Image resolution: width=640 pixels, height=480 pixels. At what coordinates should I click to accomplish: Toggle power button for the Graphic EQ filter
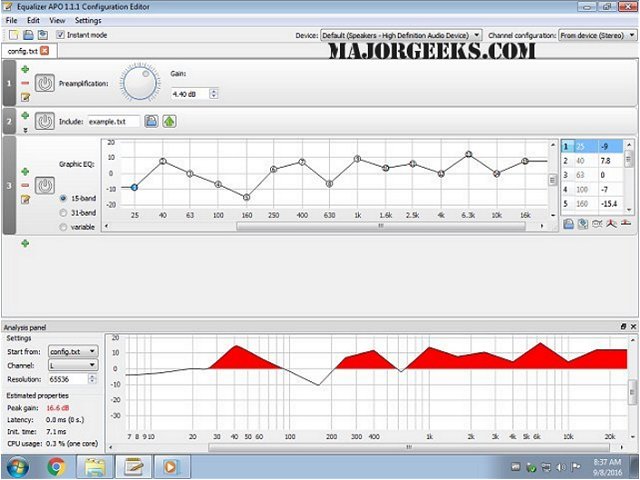(44, 185)
